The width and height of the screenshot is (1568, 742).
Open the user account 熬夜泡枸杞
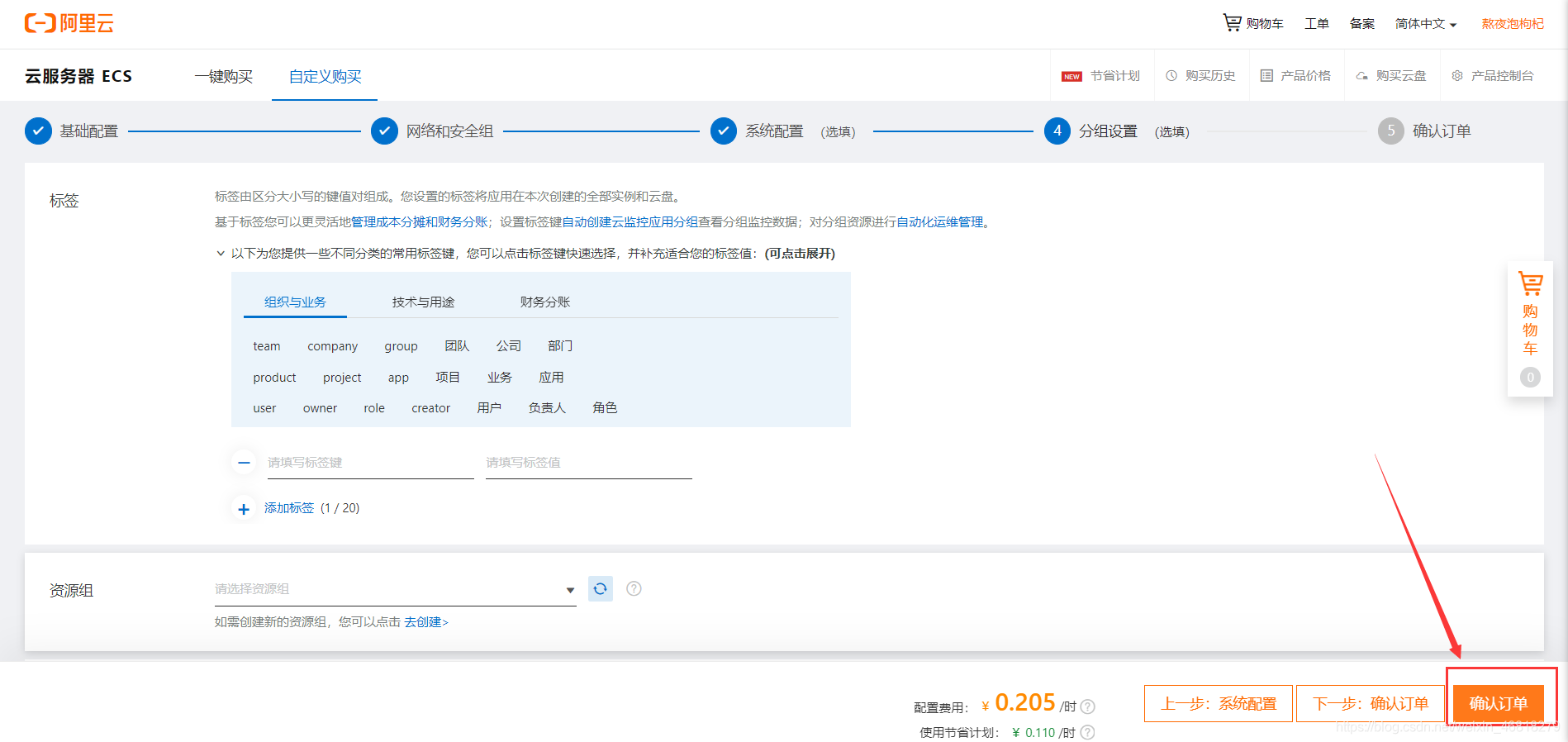click(1513, 24)
